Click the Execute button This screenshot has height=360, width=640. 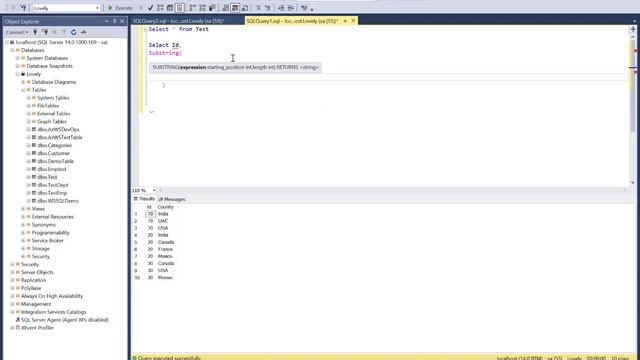click(x=120, y=8)
